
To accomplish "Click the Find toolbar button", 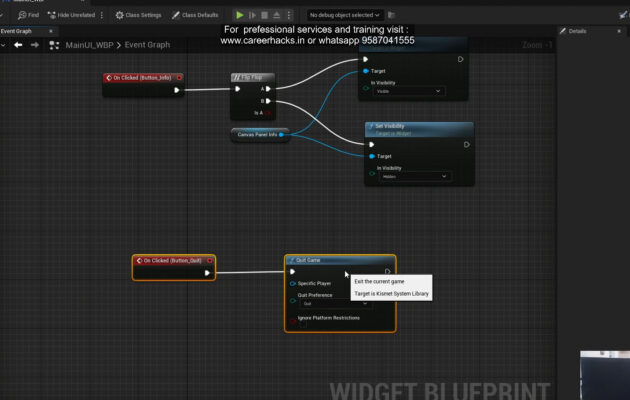I will click(28, 15).
